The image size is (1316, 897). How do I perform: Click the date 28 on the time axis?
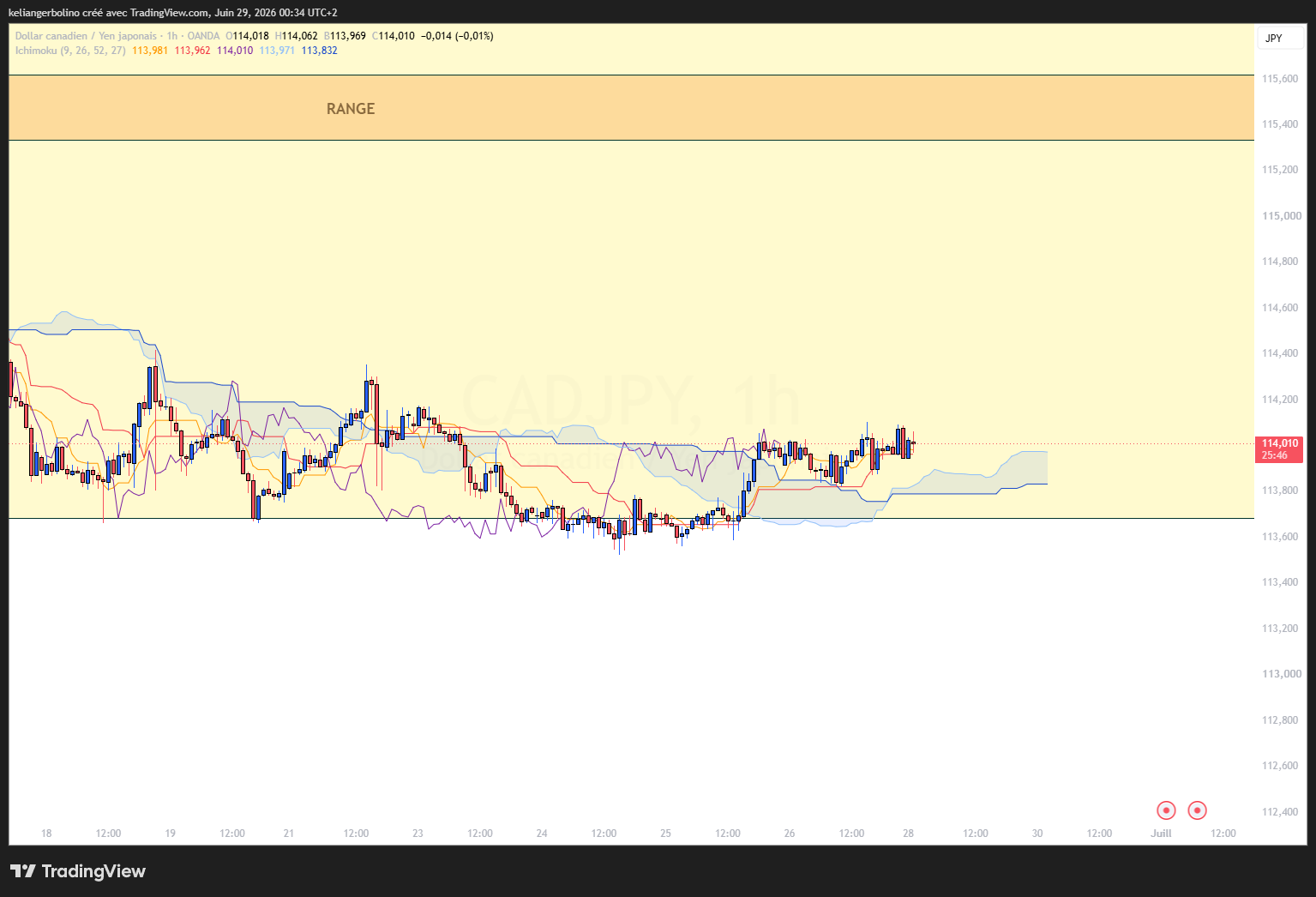908,834
